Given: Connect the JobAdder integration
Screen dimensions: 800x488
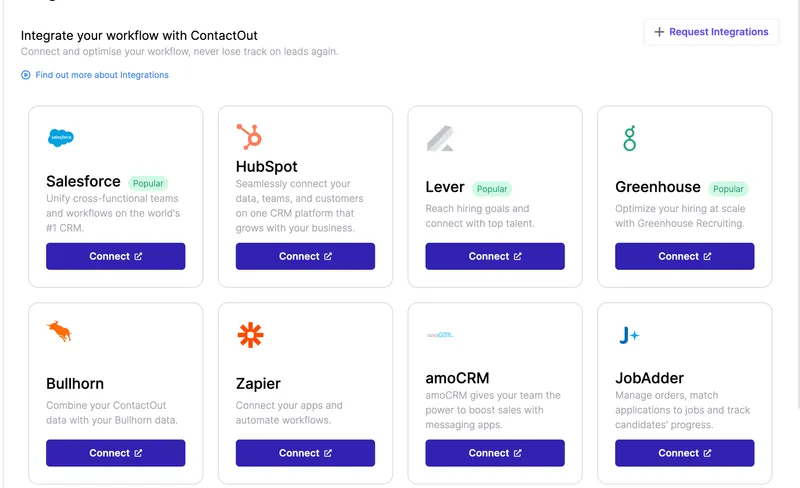Looking at the screenshot, I should point(684,453).
